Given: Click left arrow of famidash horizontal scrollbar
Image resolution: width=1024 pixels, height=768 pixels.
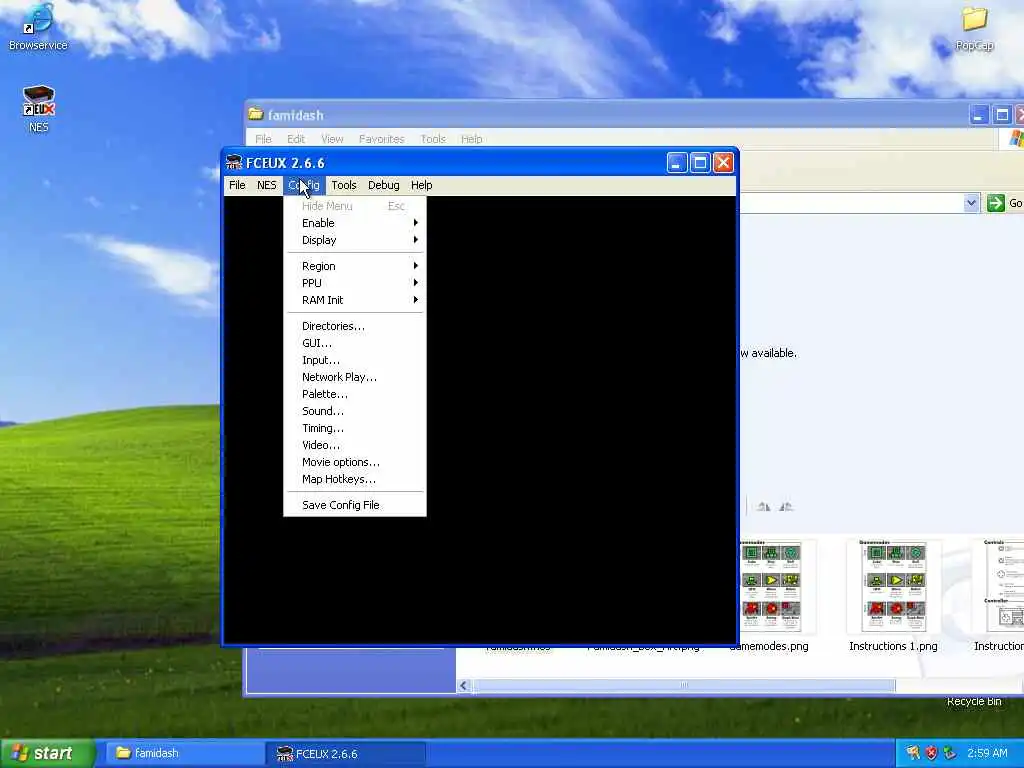Looking at the screenshot, I should click(x=464, y=685).
